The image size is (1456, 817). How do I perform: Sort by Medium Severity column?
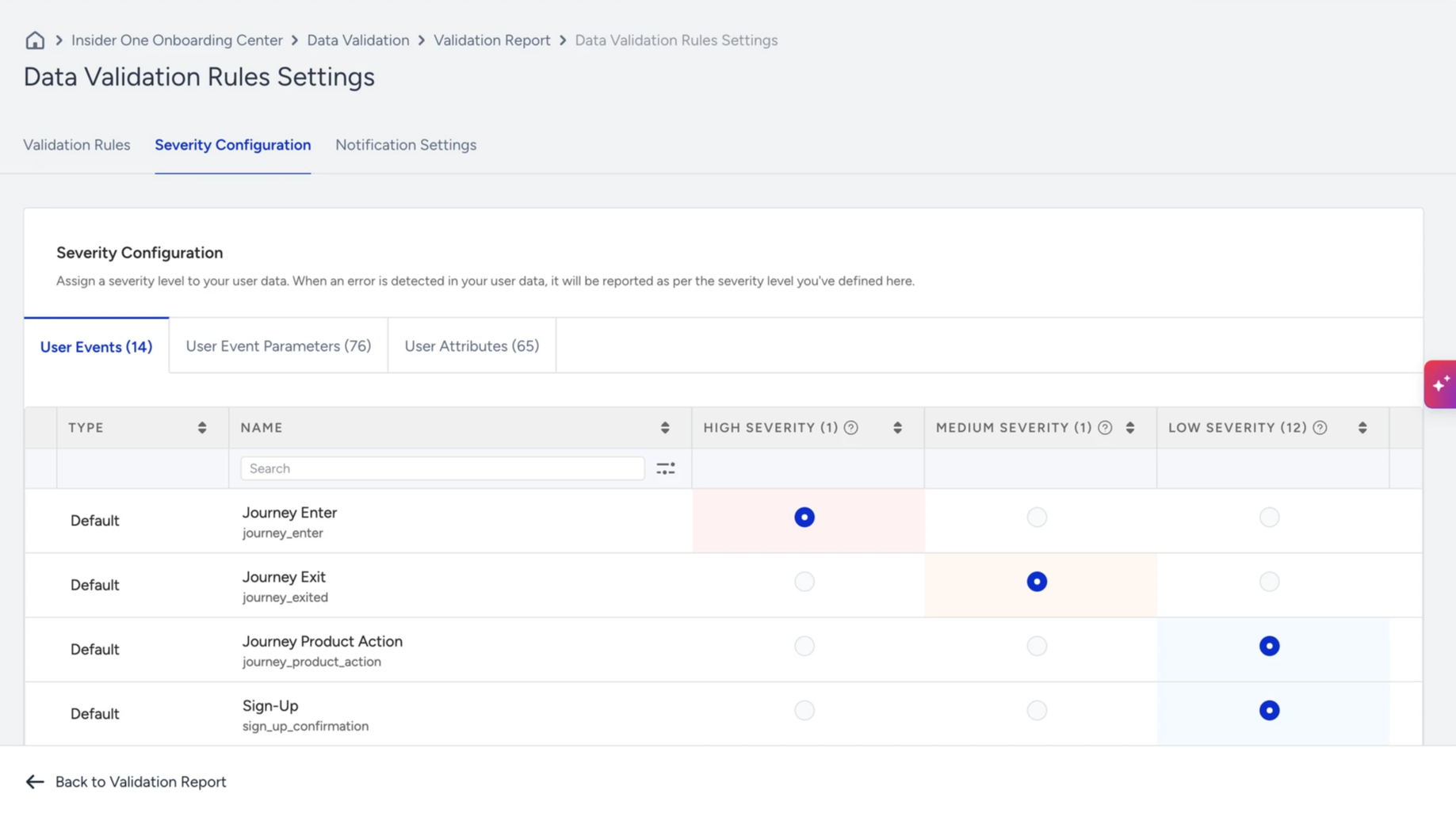pos(1130,428)
